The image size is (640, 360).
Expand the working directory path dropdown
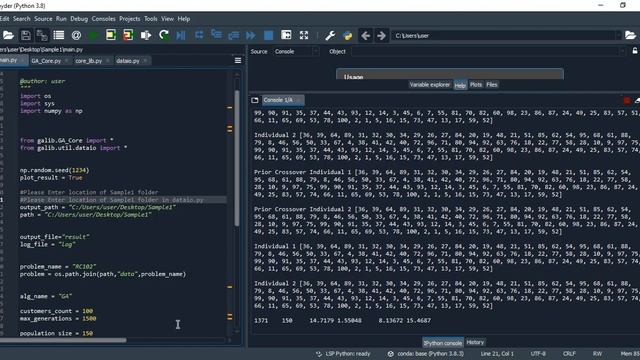click(x=618, y=36)
